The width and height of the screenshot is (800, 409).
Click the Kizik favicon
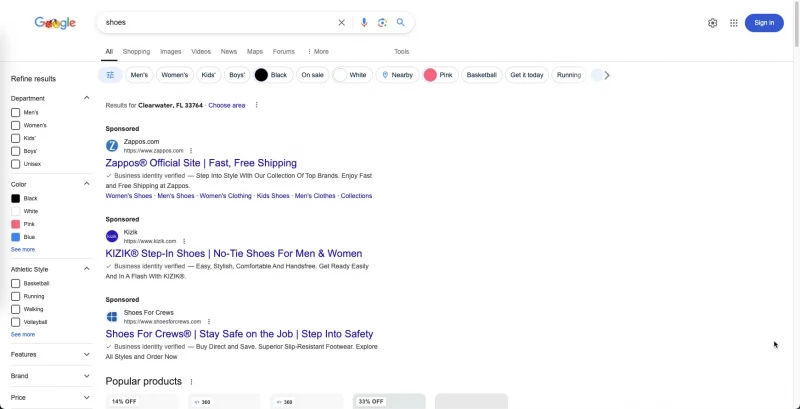coord(112,236)
